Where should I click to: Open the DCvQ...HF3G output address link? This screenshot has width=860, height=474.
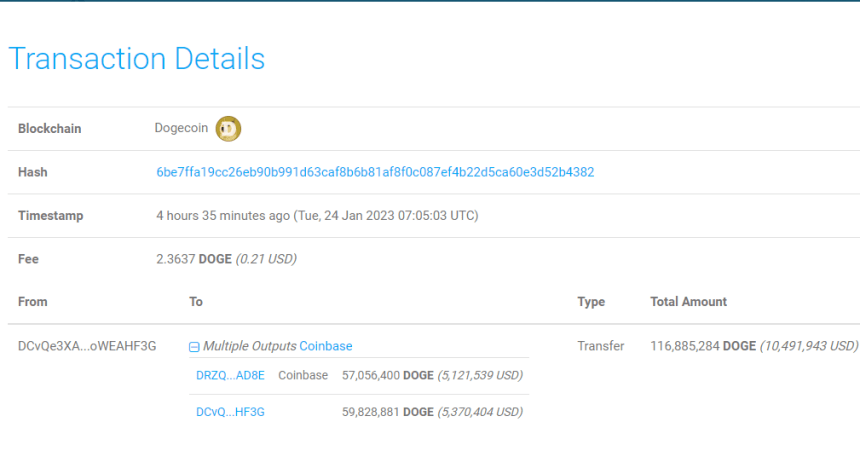(230, 412)
